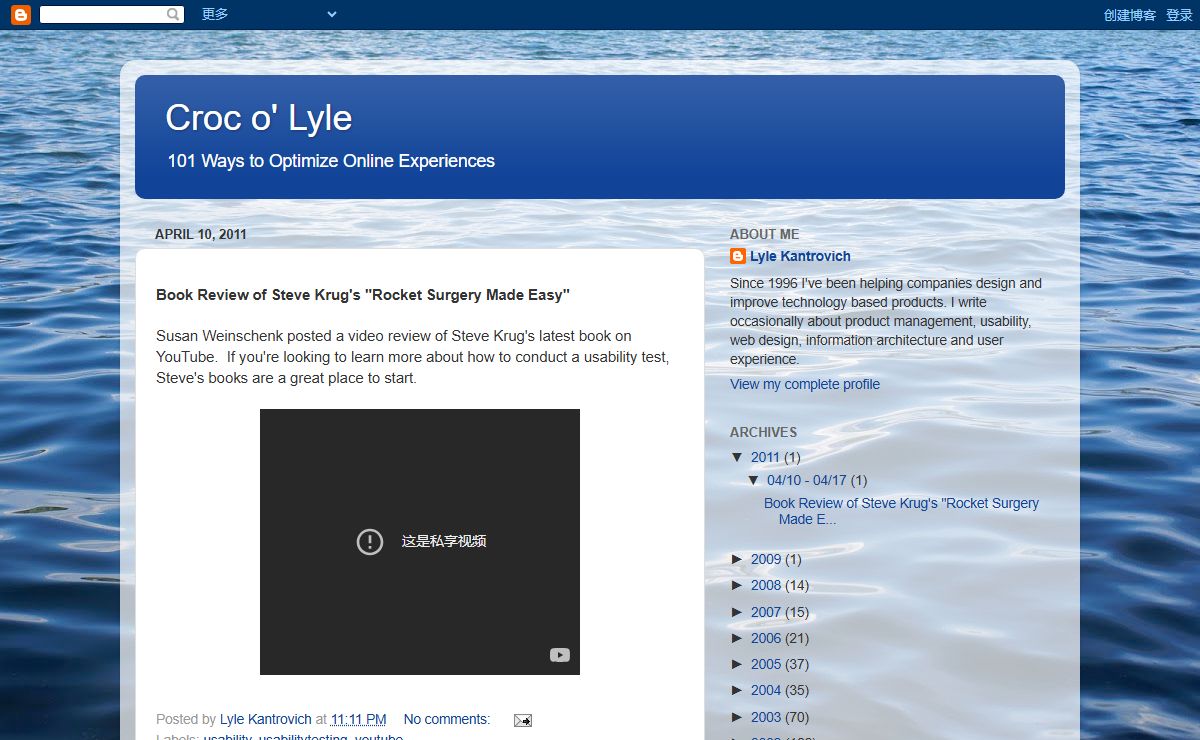1200x740 pixels.
Task: Collapse the 04/10 - 04/17 week
Action: tap(754, 480)
